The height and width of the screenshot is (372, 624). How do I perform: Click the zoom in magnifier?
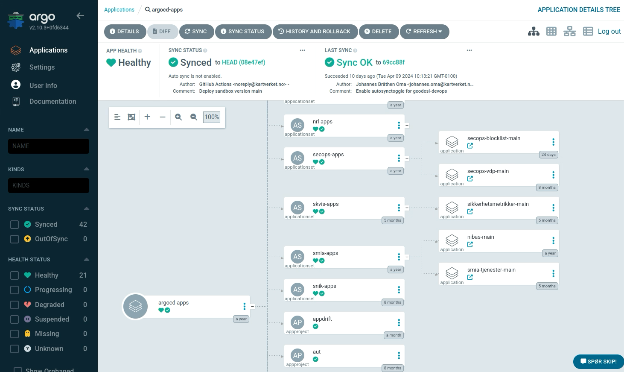pos(178,117)
